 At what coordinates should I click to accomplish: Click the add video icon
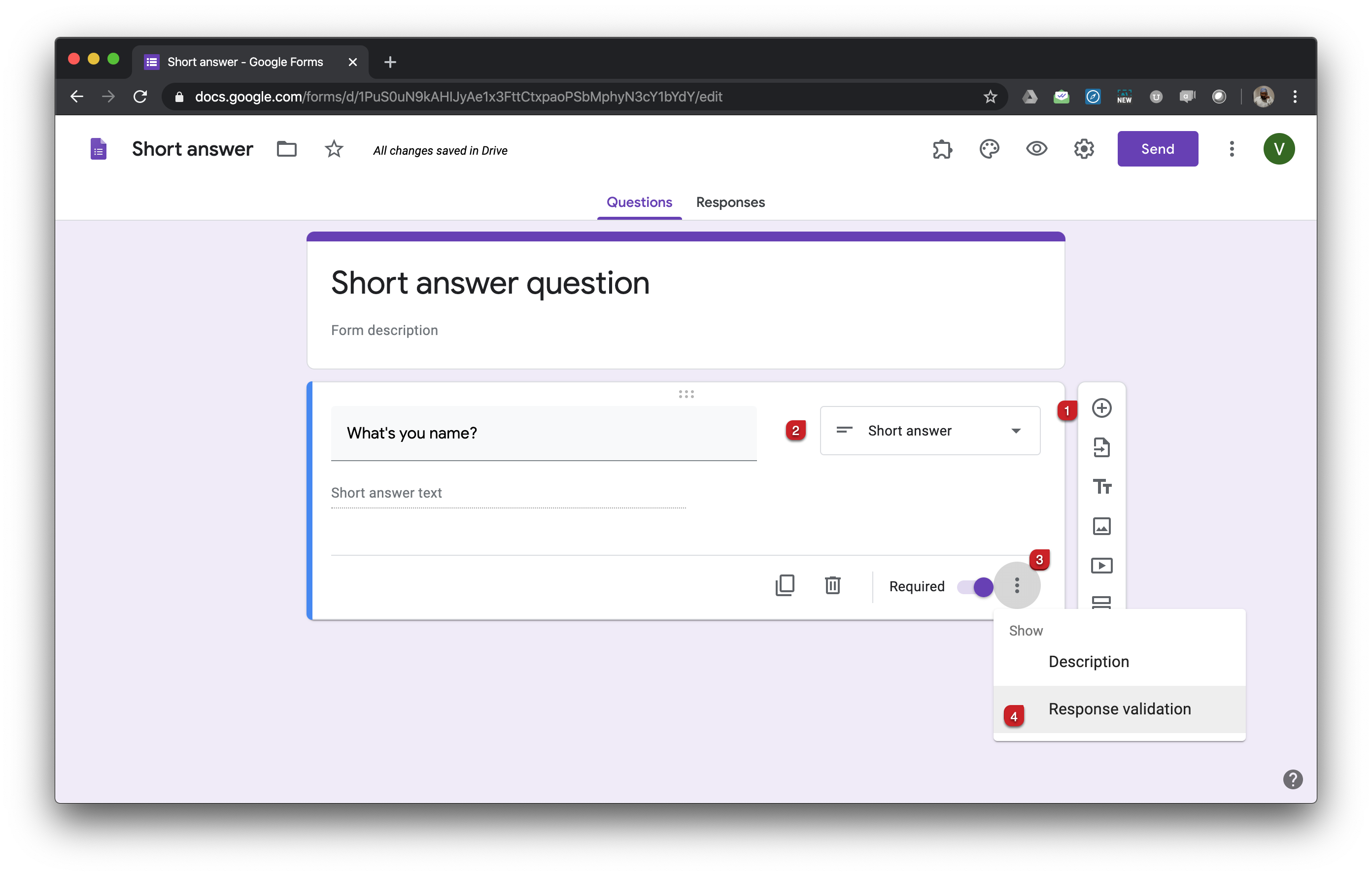pyautogui.click(x=1100, y=565)
